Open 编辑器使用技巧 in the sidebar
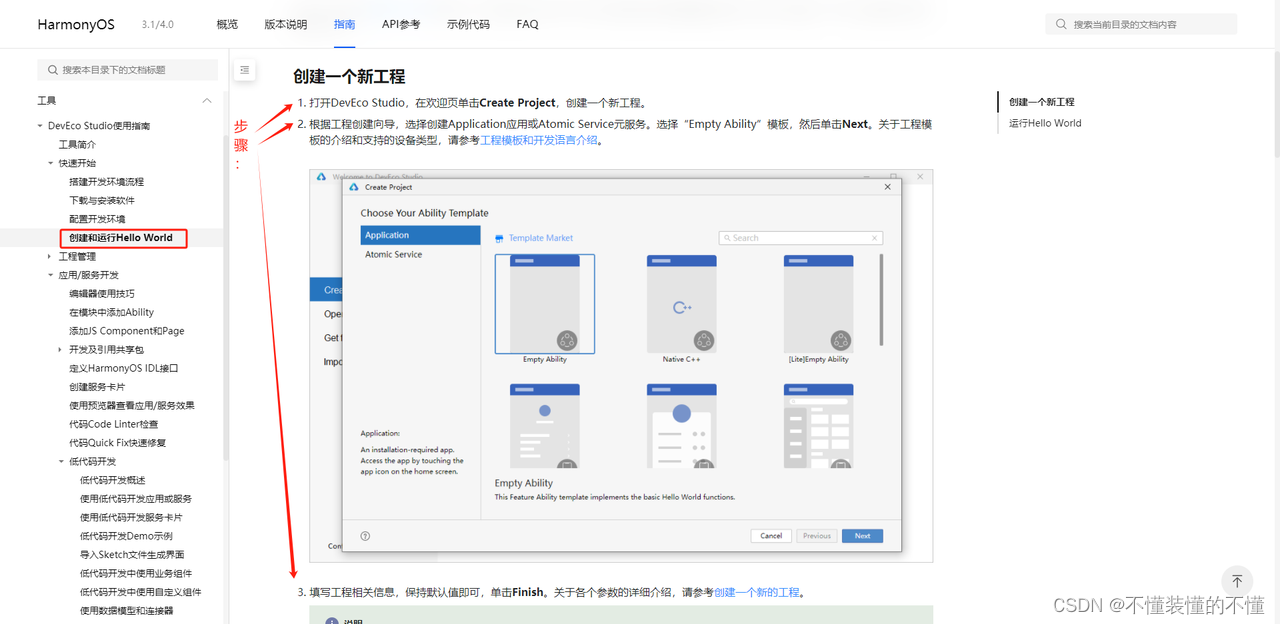1280x624 pixels. [102, 294]
